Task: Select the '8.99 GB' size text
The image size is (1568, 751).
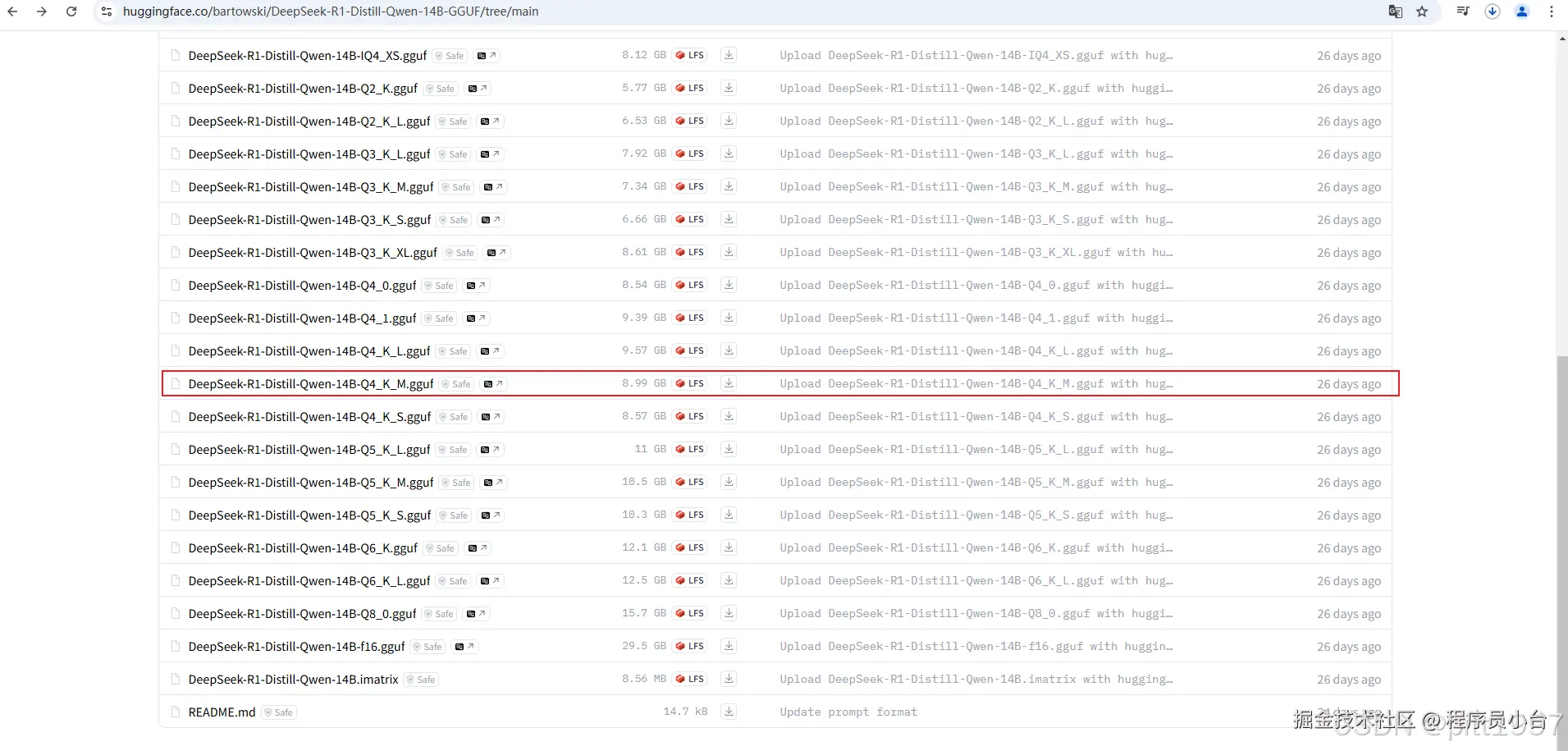Action: (x=644, y=383)
